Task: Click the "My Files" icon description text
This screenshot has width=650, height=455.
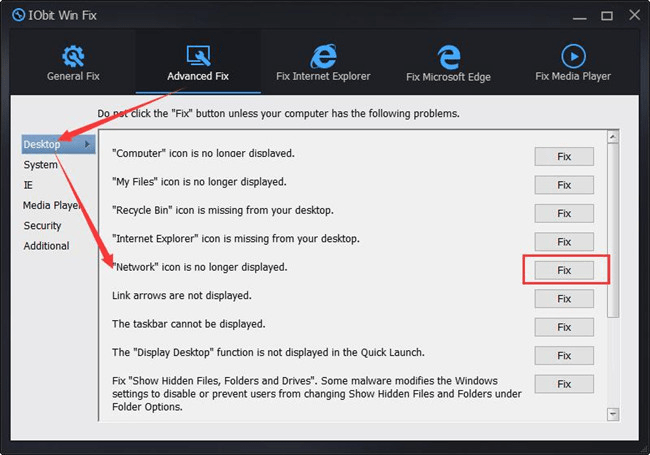Action: point(199,182)
